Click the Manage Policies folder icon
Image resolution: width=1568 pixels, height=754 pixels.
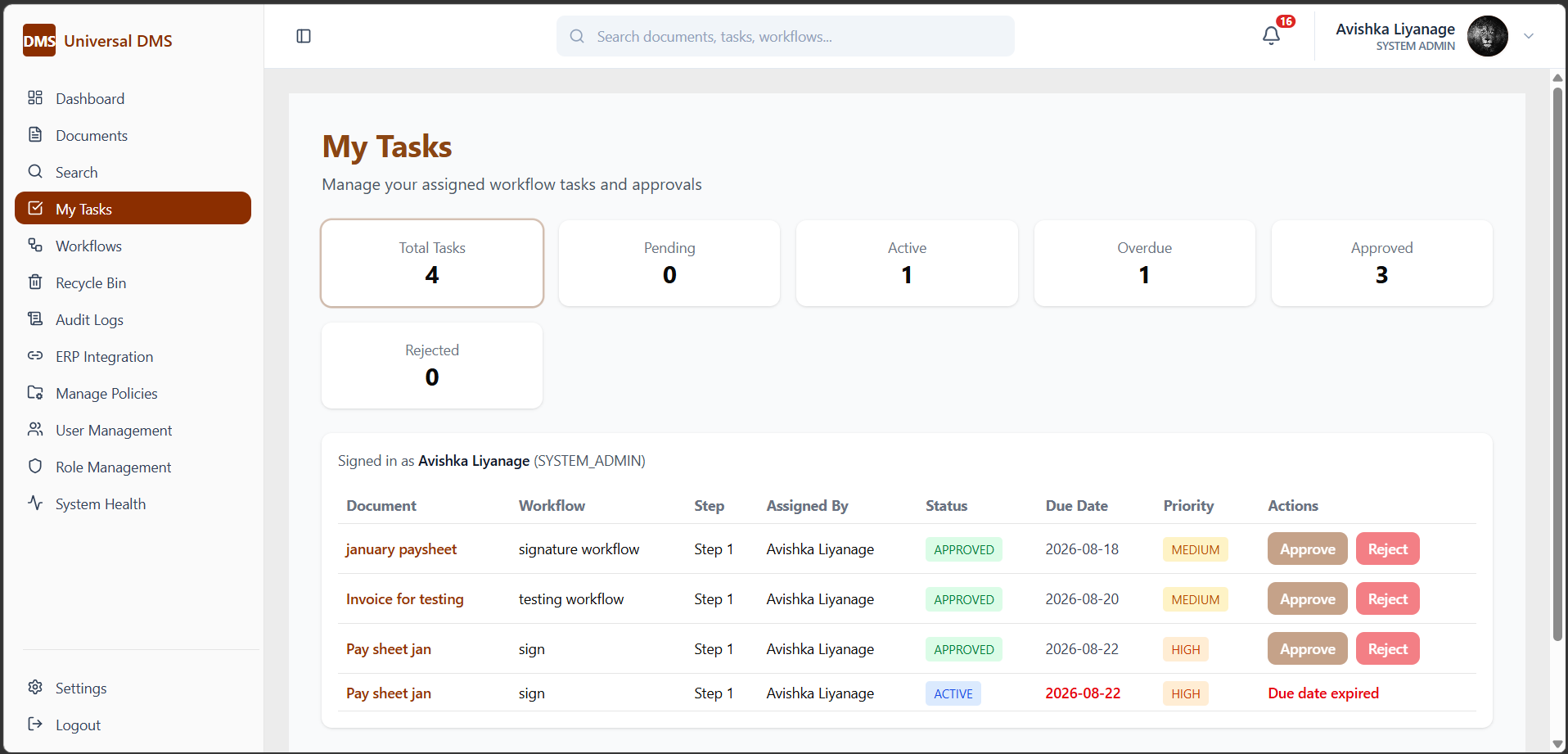[35, 392]
